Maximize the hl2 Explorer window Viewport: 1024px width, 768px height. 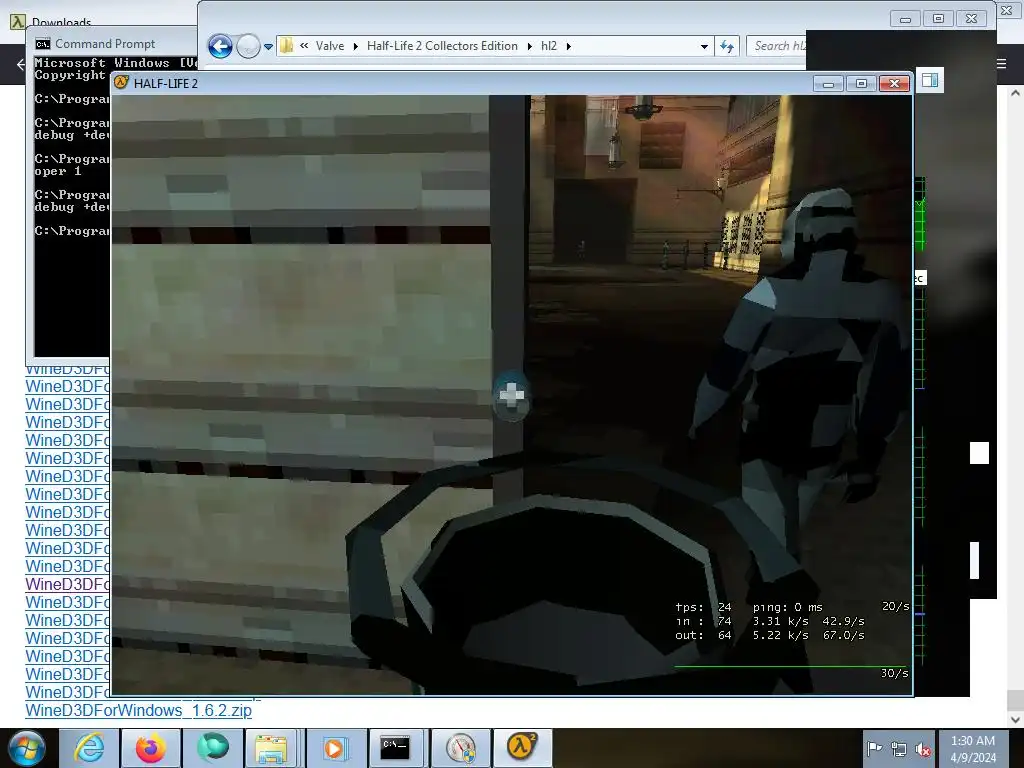pyautogui.click(x=938, y=18)
